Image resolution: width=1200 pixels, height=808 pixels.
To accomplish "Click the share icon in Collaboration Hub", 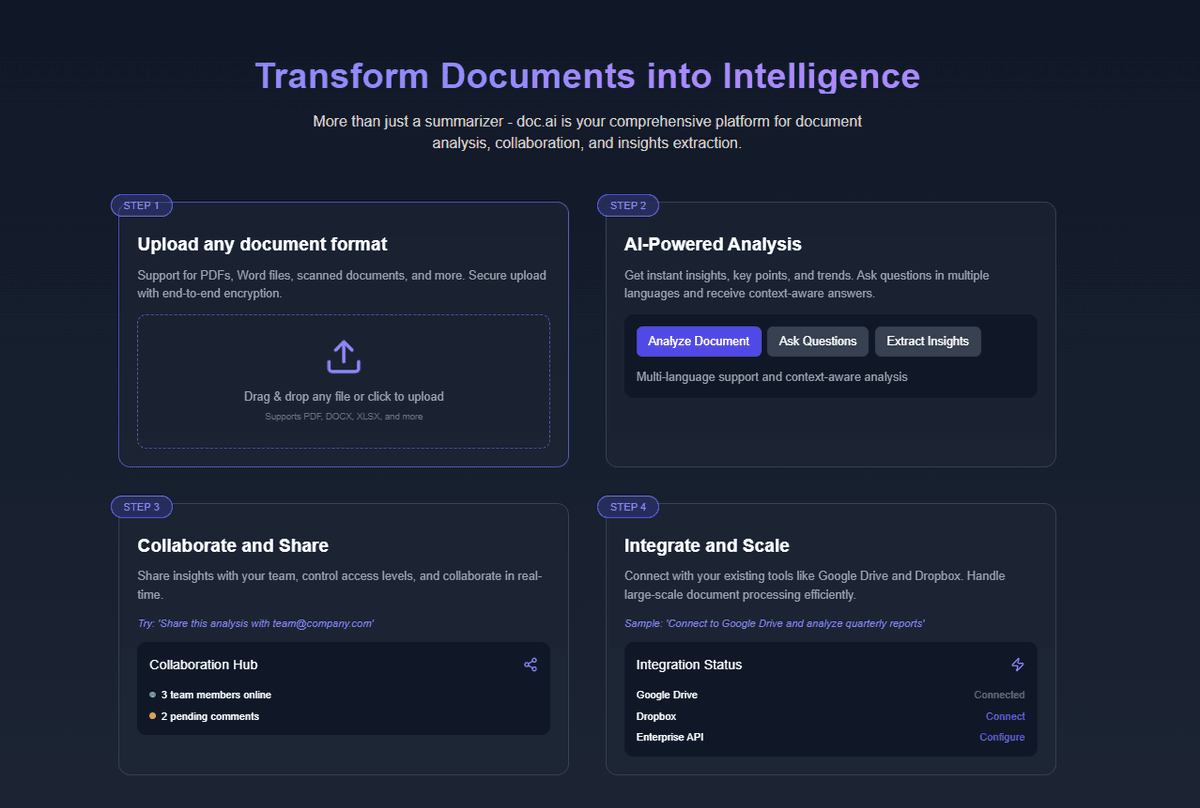I will 530,665.
